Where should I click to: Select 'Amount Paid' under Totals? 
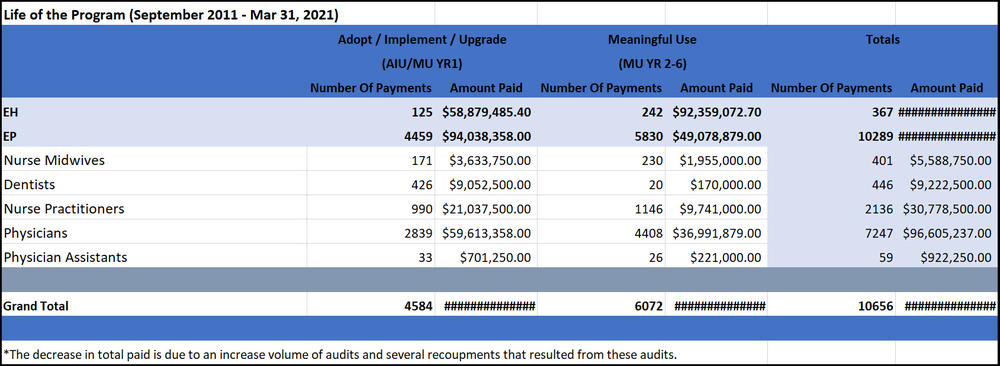(946, 88)
